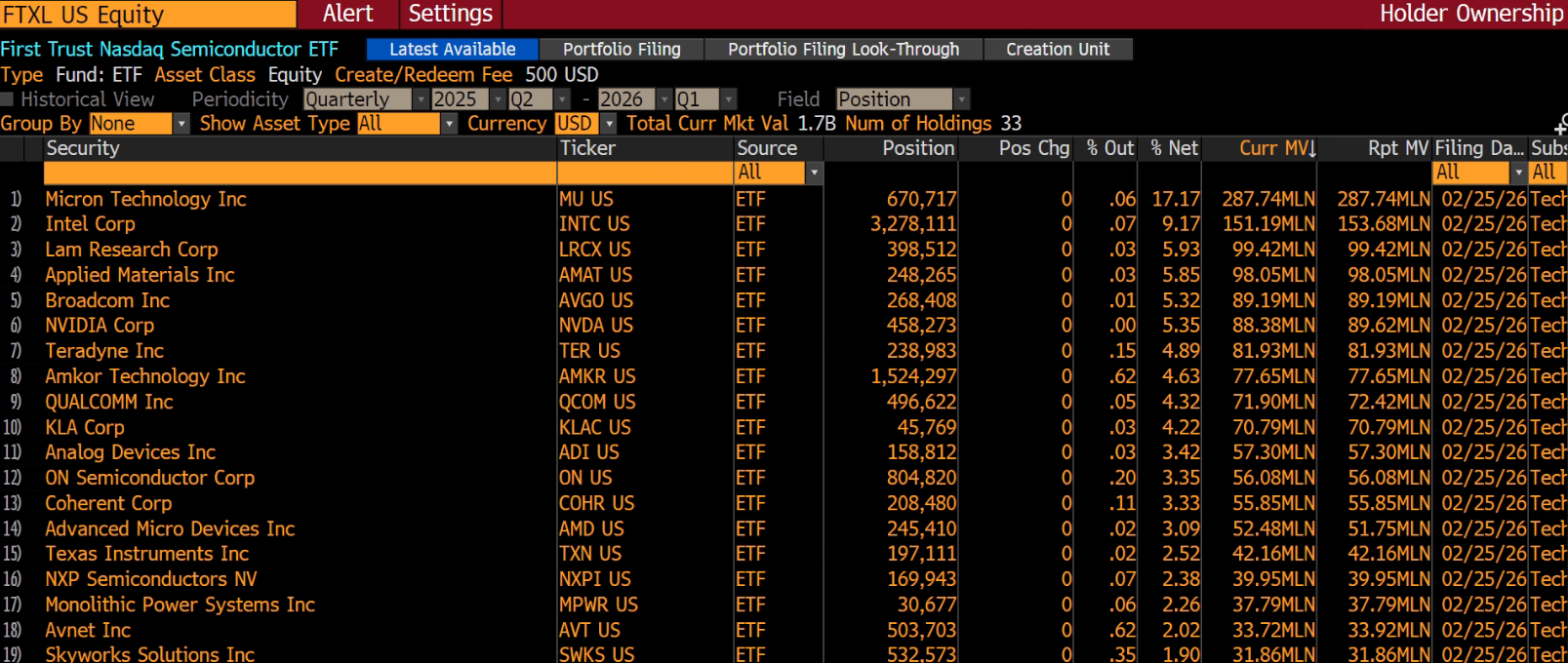Click the FTXL US Equity ticker box
1568x663 pixels.
[x=148, y=15]
